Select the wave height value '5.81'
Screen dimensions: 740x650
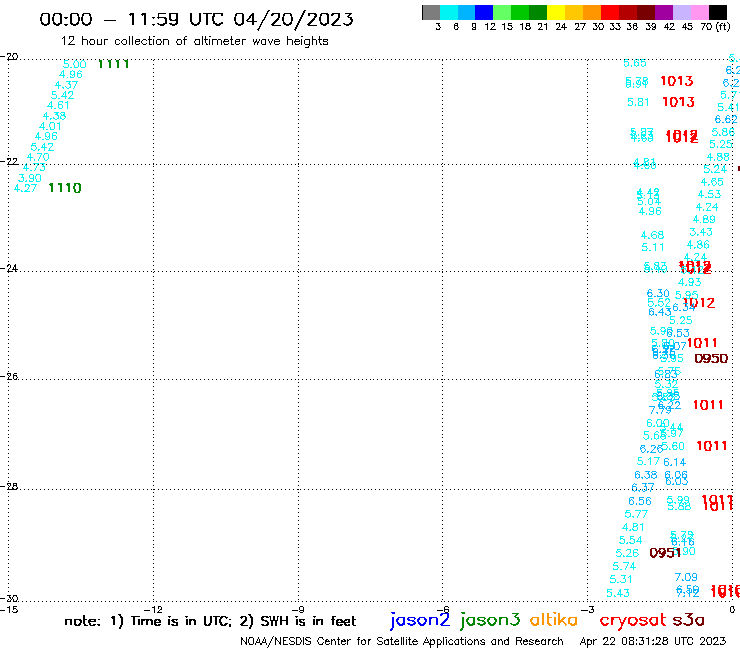click(x=638, y=102)
